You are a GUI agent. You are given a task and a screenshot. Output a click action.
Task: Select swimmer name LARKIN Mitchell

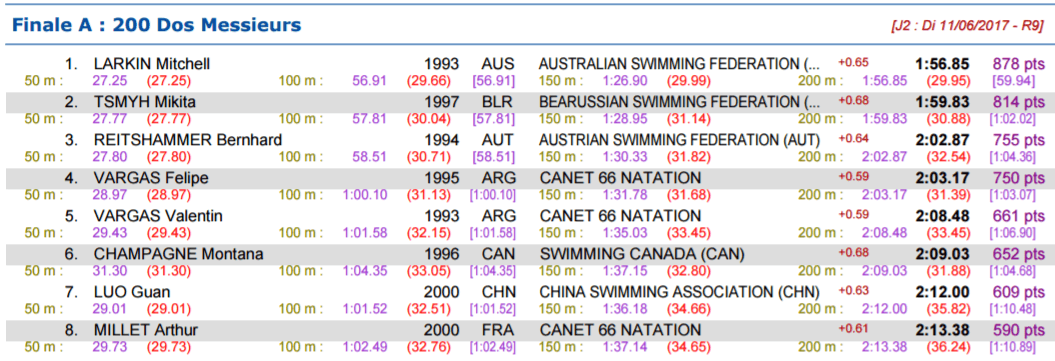point(152,64)
